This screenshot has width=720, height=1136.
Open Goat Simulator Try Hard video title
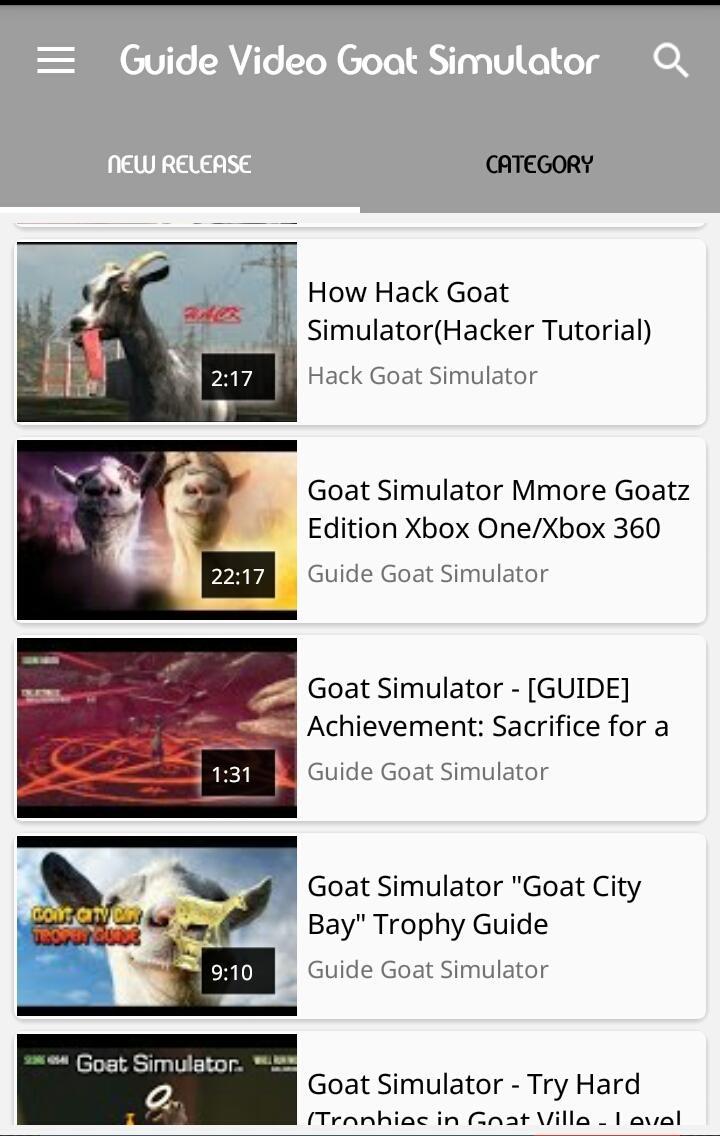click(x=494, y=1097)
